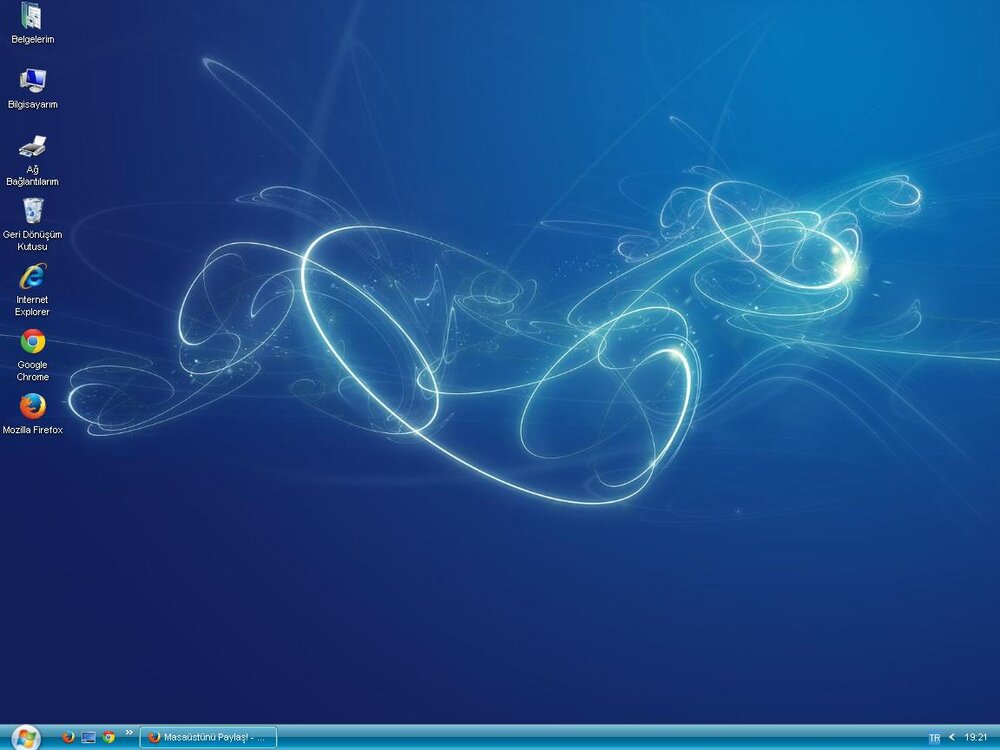Click the 'Belgelerim' label text
This screenshot has height=750, width=1000.
click(x=32, y=40)
